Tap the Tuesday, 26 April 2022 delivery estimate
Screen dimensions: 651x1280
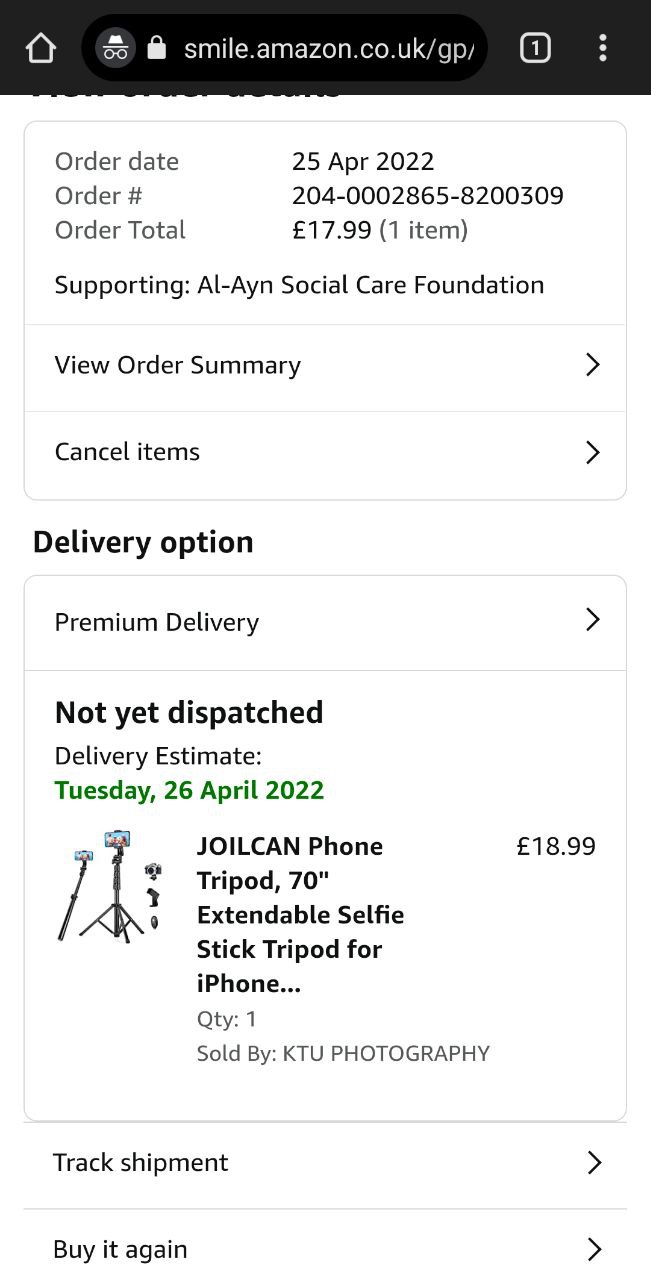190,790
